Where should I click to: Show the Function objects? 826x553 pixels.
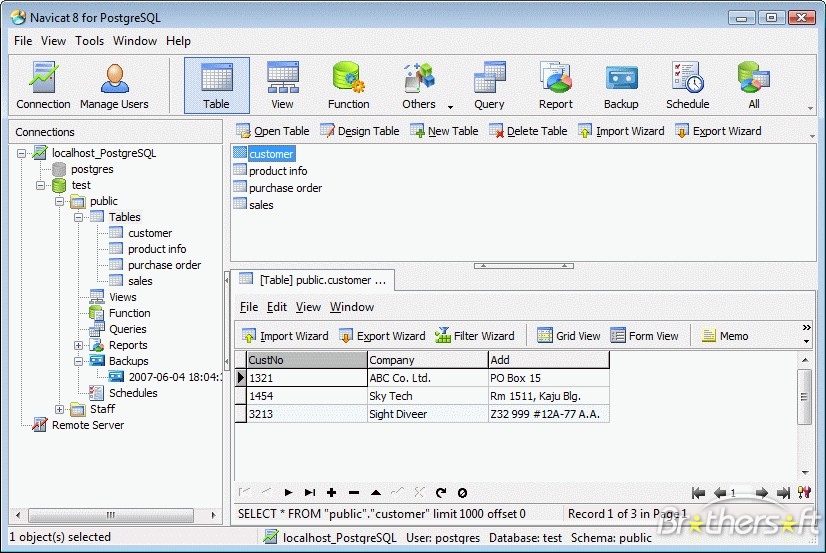[348, 86]
